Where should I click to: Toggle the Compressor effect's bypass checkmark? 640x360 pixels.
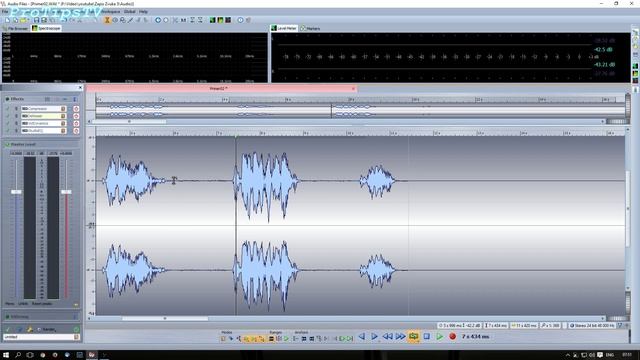click(7, 109)
